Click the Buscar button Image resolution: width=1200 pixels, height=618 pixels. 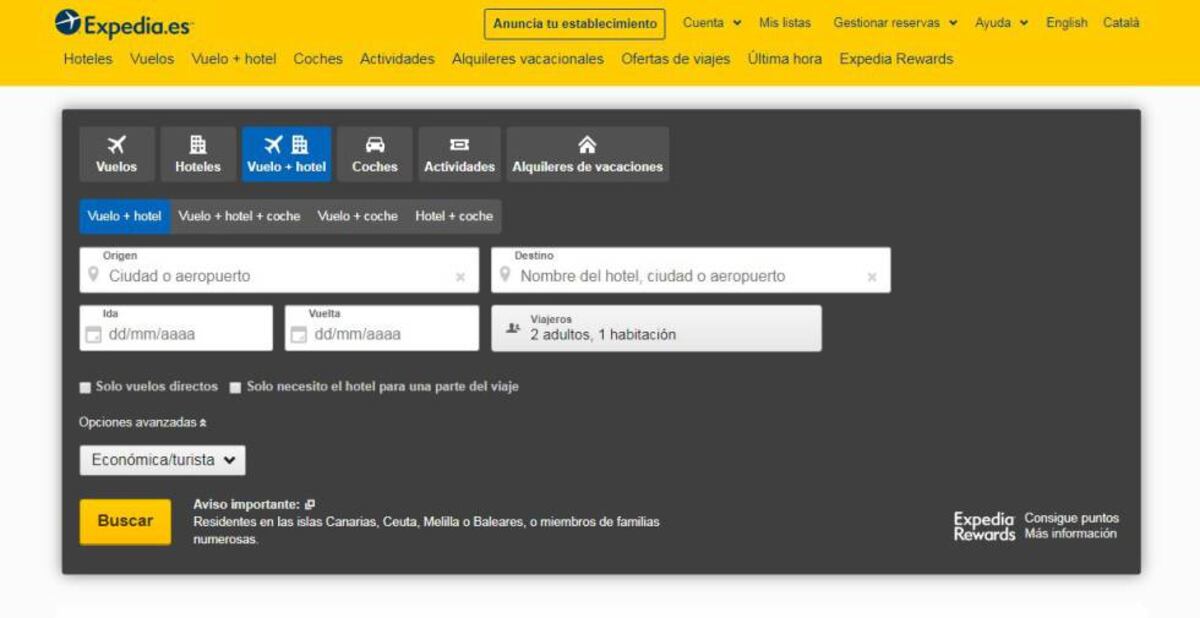[124, 520]
